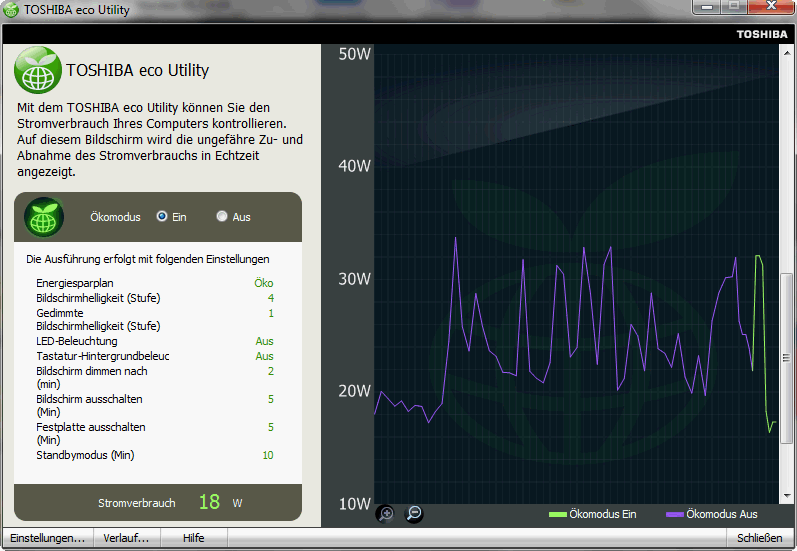
Task: Click the Ökomodus globe icon
Action: [x=44, y=217]
